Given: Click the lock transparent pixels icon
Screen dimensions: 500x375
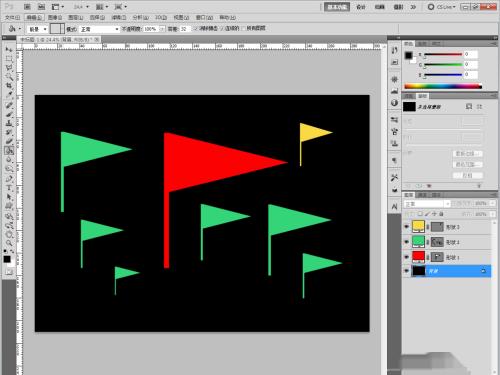Looking at the screenshot, I should (x=420, y=214).
